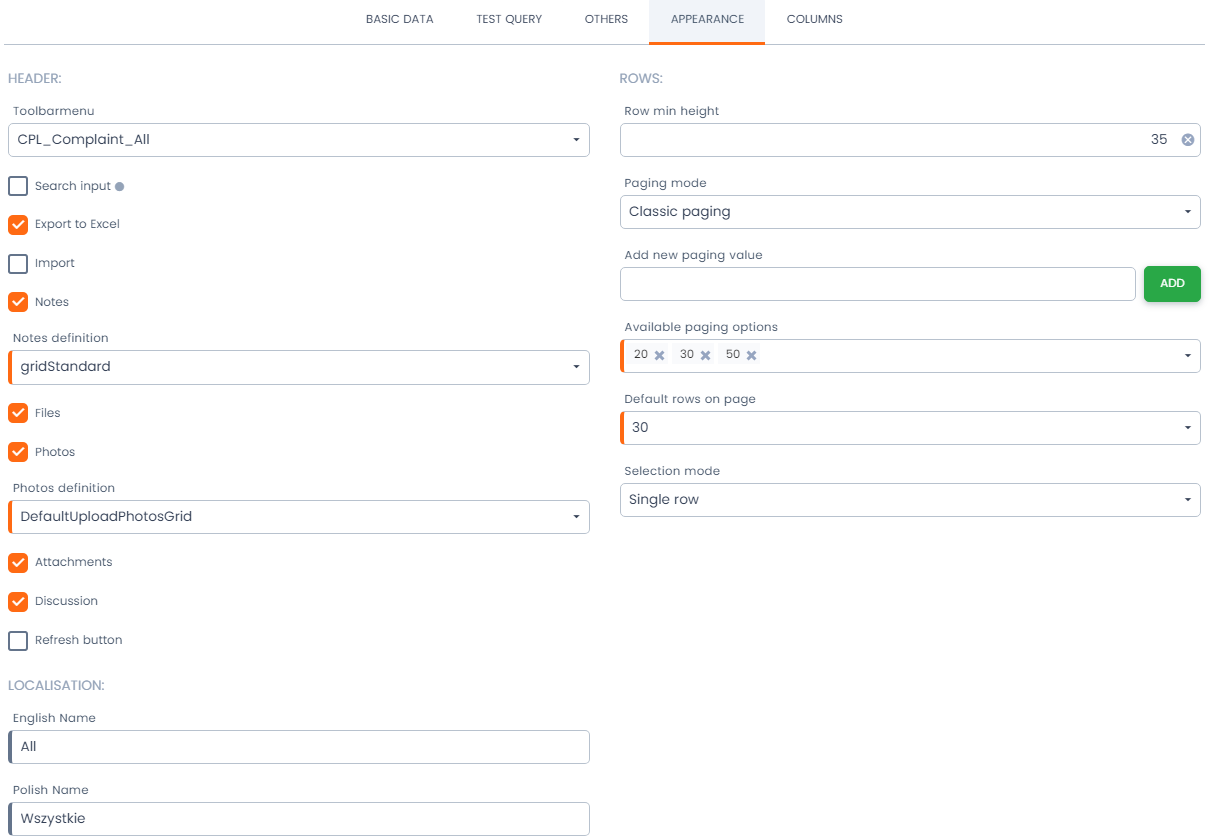The image size is (1218, 837).
Task: Clear the Row min height value
Action: click(x=1187, y=140)
